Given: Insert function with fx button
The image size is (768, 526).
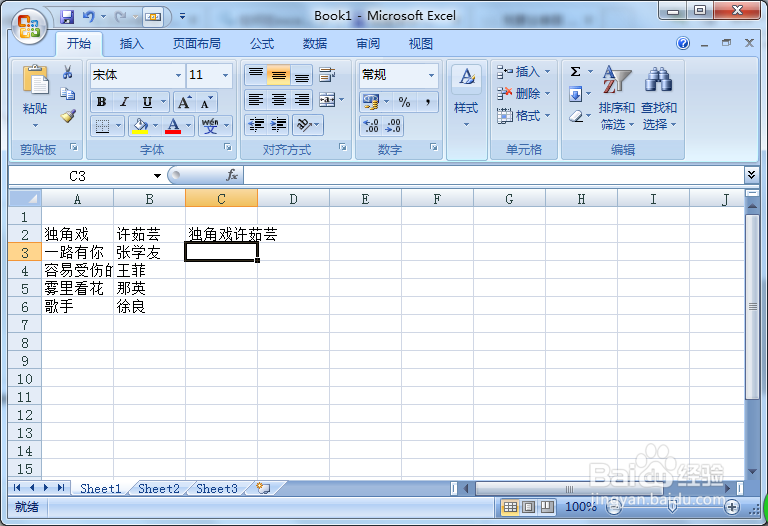Looking at the screenshot, I should click(232, 175).
